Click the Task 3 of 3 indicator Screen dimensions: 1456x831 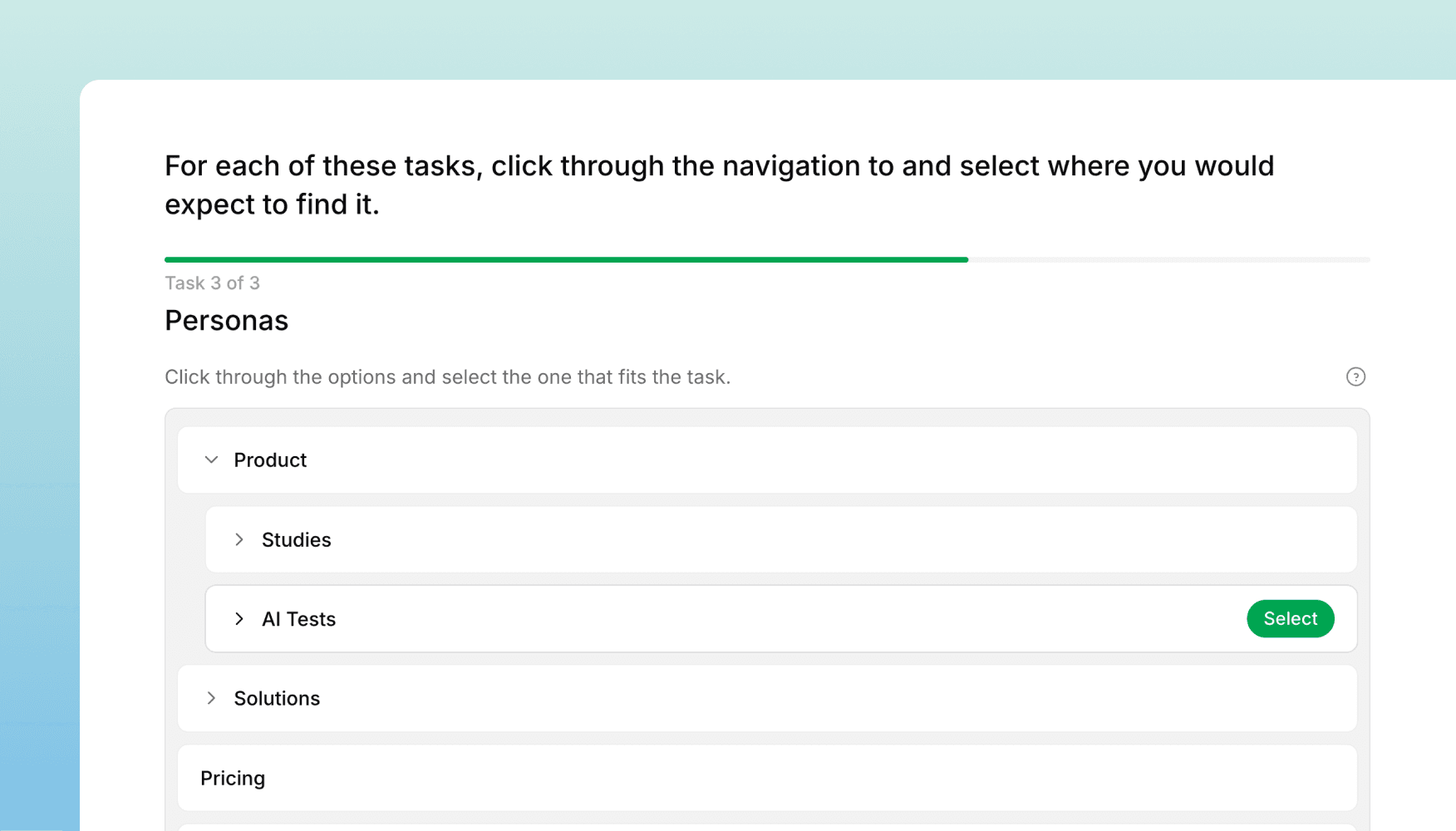click(x=212, y=283)
